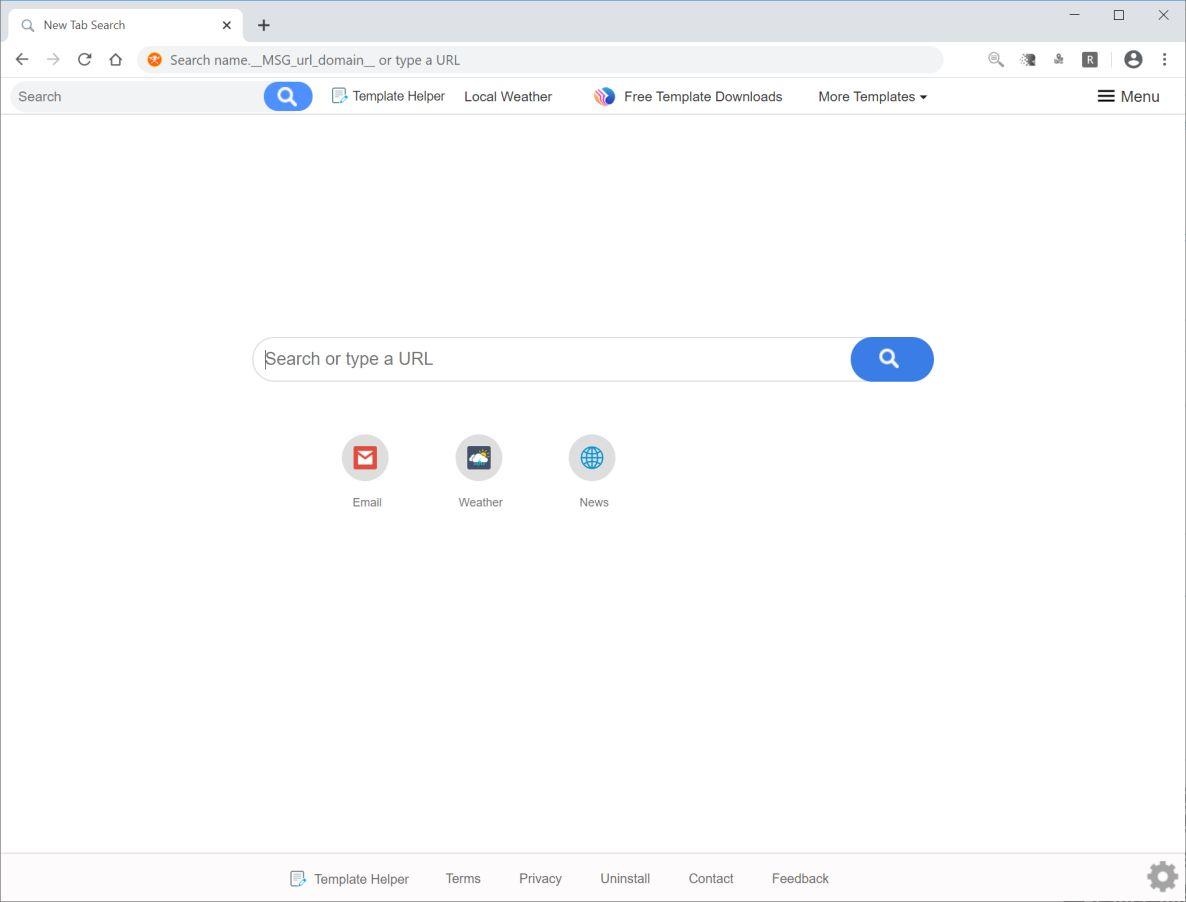Open the hamburger Menu at top right
1186x902 pixels.
(x=1127, y=96)
